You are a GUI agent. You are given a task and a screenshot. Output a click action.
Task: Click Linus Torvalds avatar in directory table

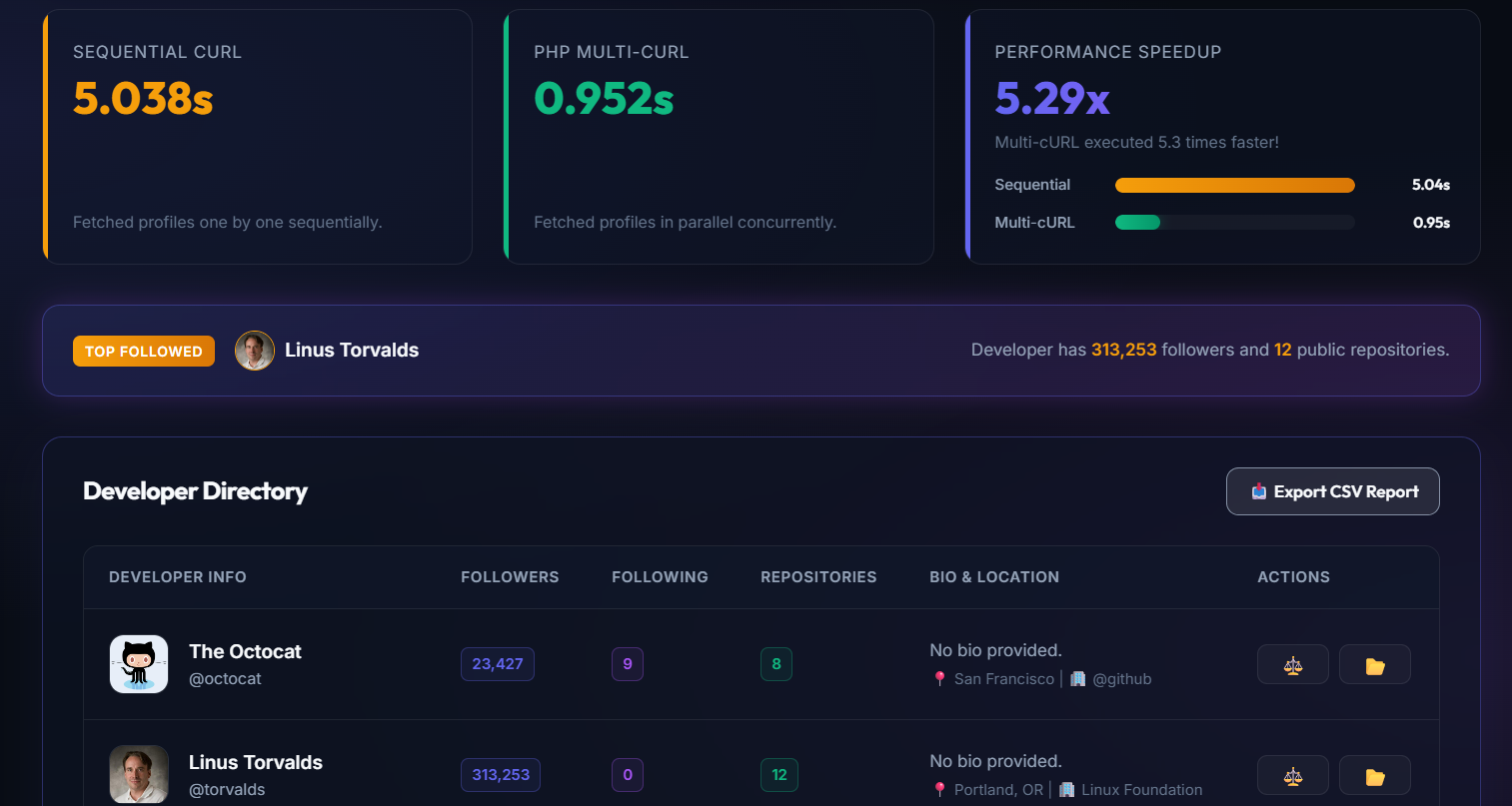[x=139, y=775]
